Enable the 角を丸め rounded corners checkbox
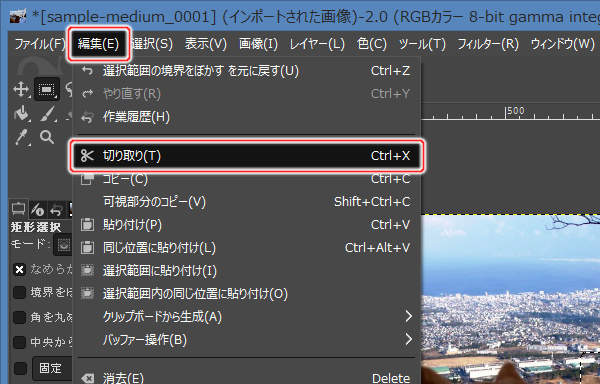 (x=19, y=317)
